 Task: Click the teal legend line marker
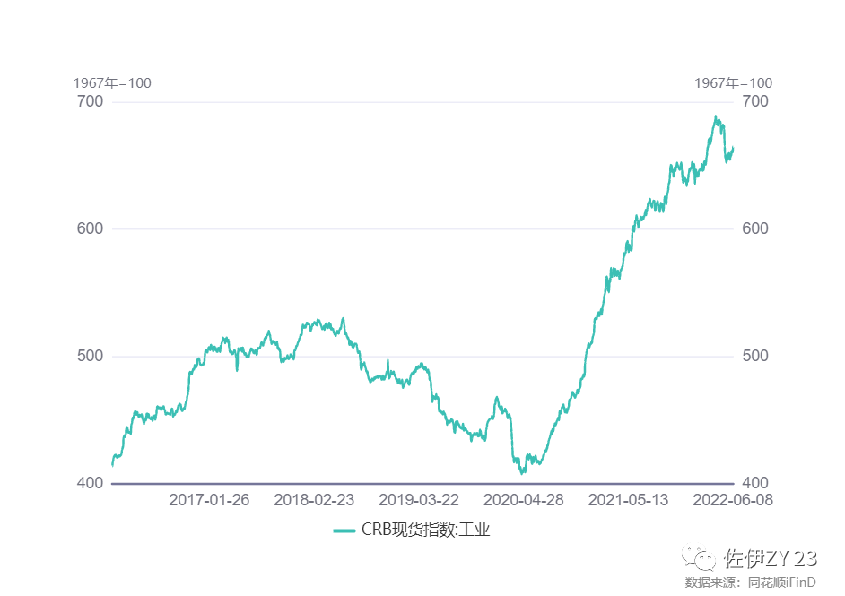[344, 531]
